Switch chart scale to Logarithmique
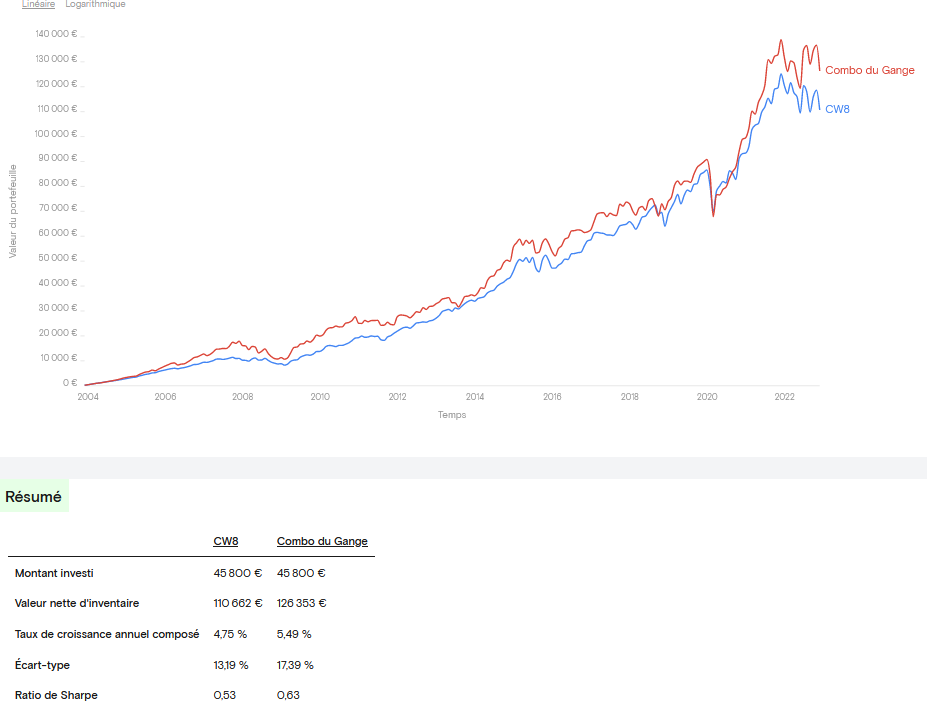Viewport: 927px width, 718px height. pos(95,5)
